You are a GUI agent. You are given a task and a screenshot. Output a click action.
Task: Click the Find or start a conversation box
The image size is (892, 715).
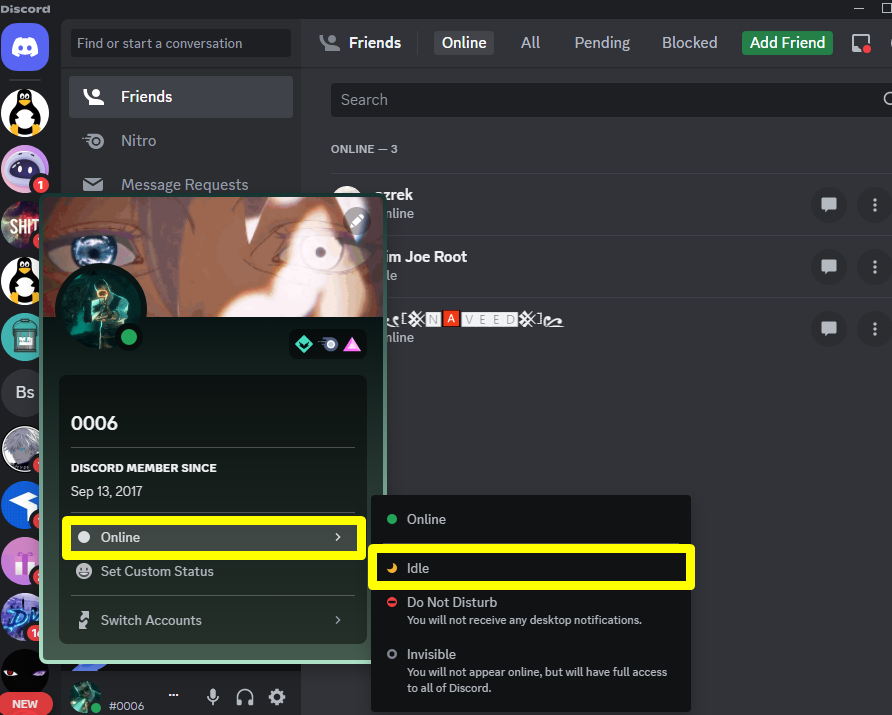(x=181, y=43)
